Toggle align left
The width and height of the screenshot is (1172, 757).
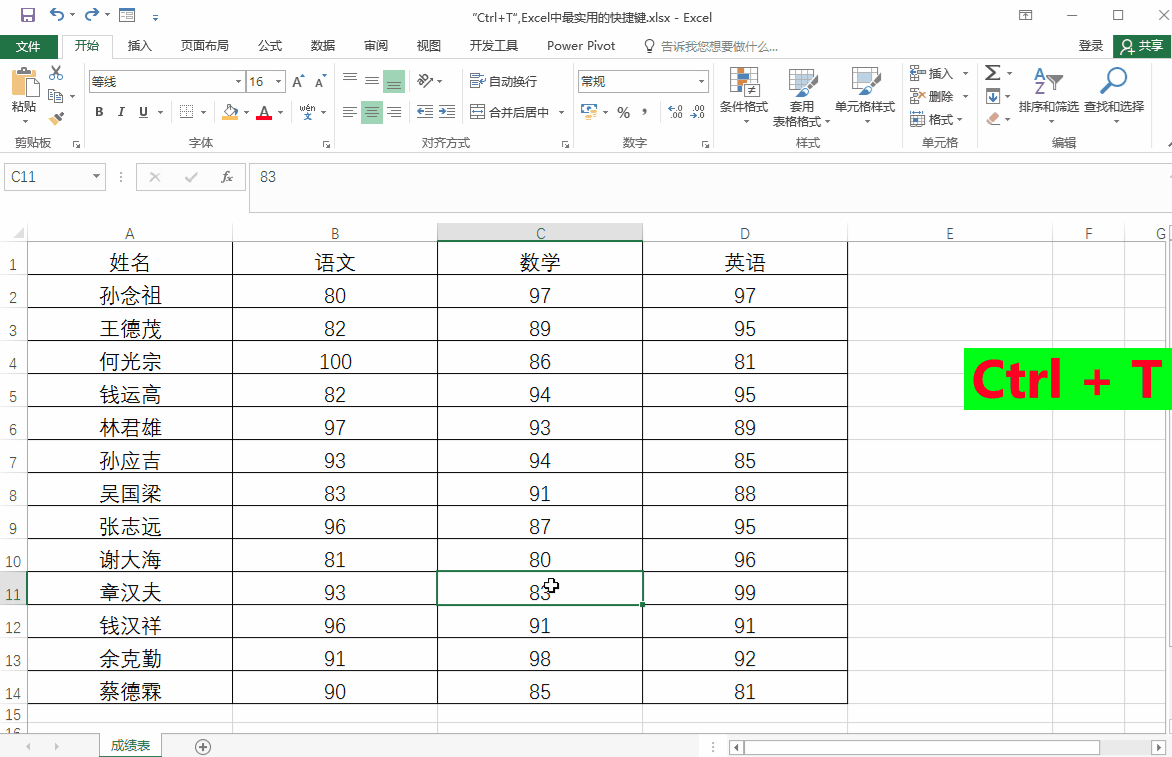(349, 112)
